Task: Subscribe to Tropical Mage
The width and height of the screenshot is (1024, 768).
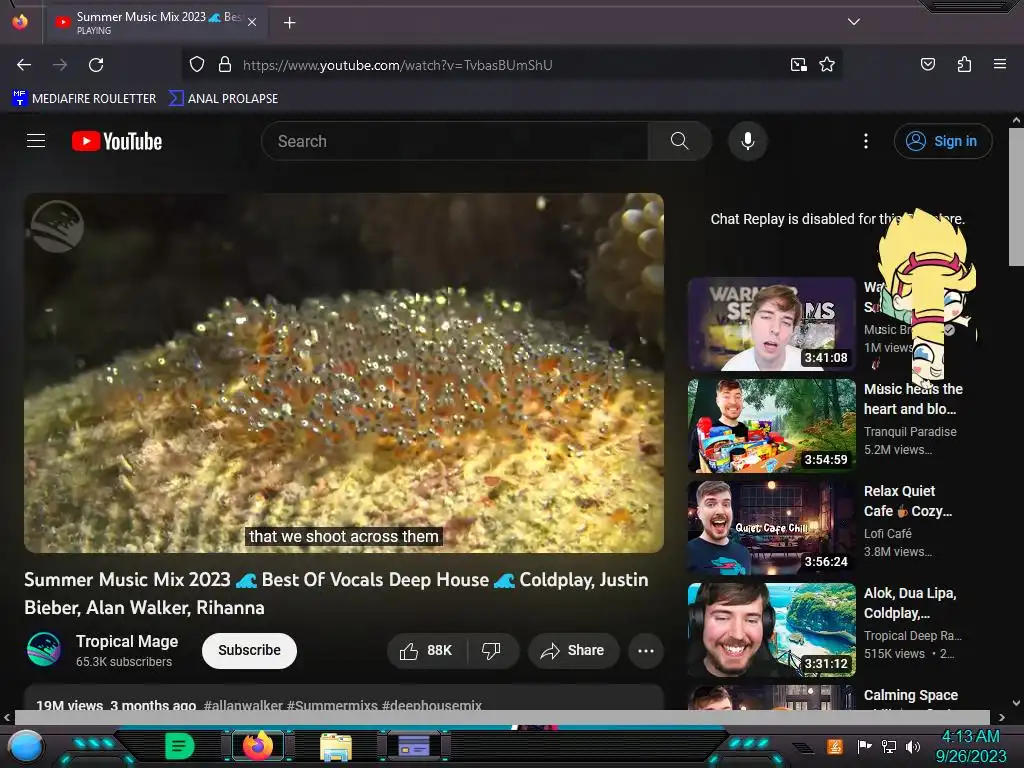Action: [x=249, y=650]
